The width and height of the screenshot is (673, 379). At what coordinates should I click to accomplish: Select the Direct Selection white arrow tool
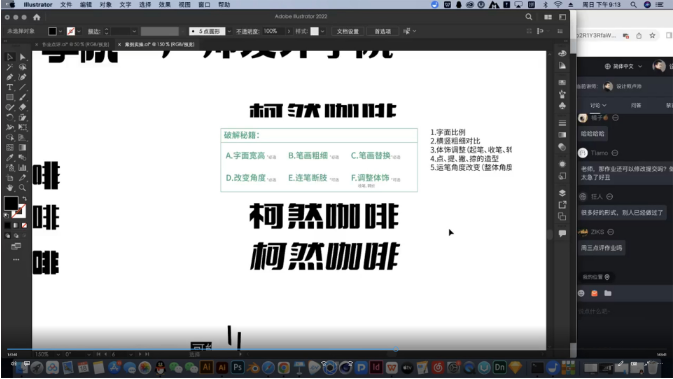pos(22,57)
